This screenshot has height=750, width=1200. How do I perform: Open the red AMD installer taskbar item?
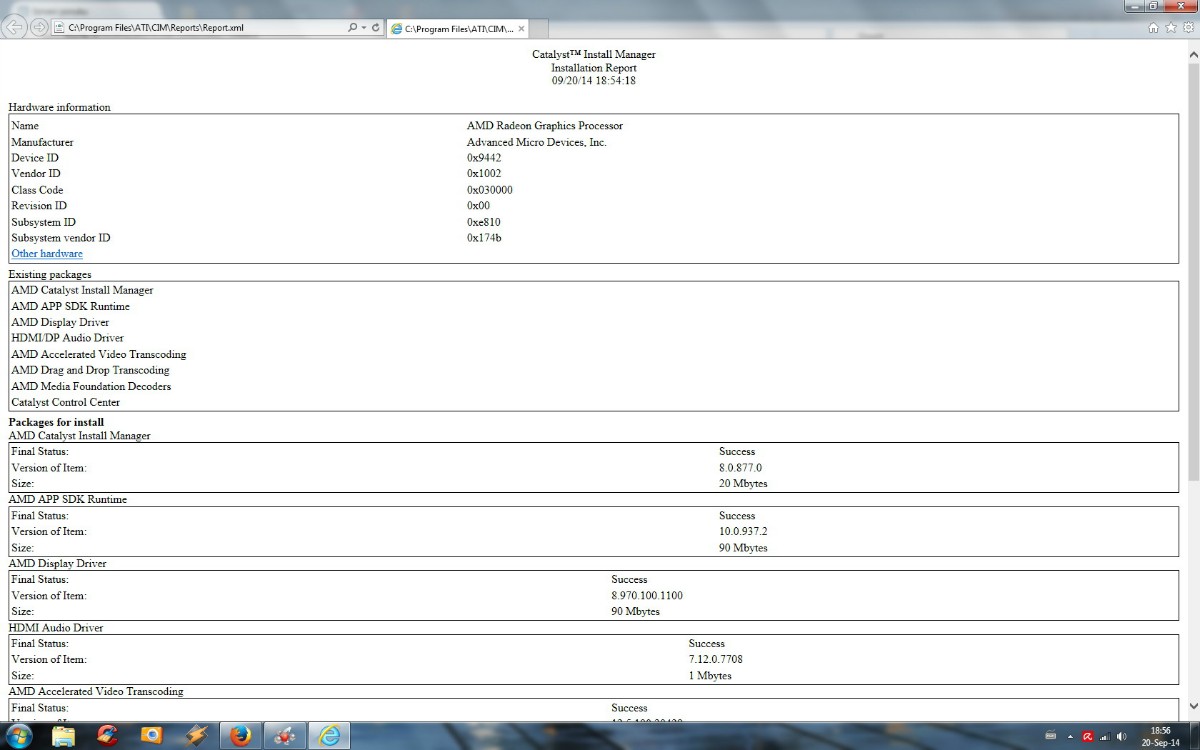click(284, 736)
